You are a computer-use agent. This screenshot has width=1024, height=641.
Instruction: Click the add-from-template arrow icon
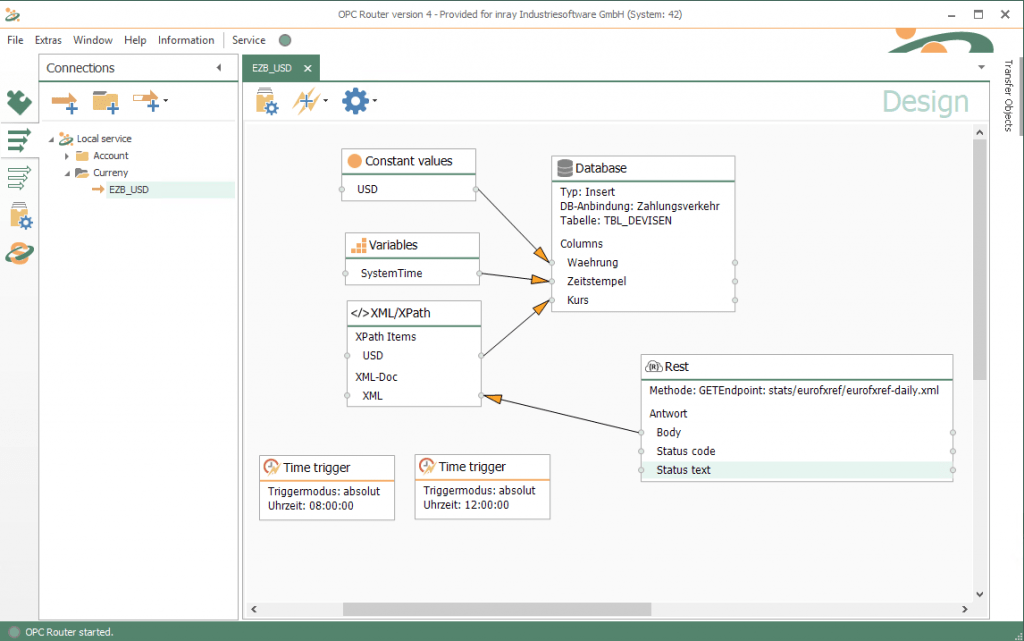click(146, 101)
